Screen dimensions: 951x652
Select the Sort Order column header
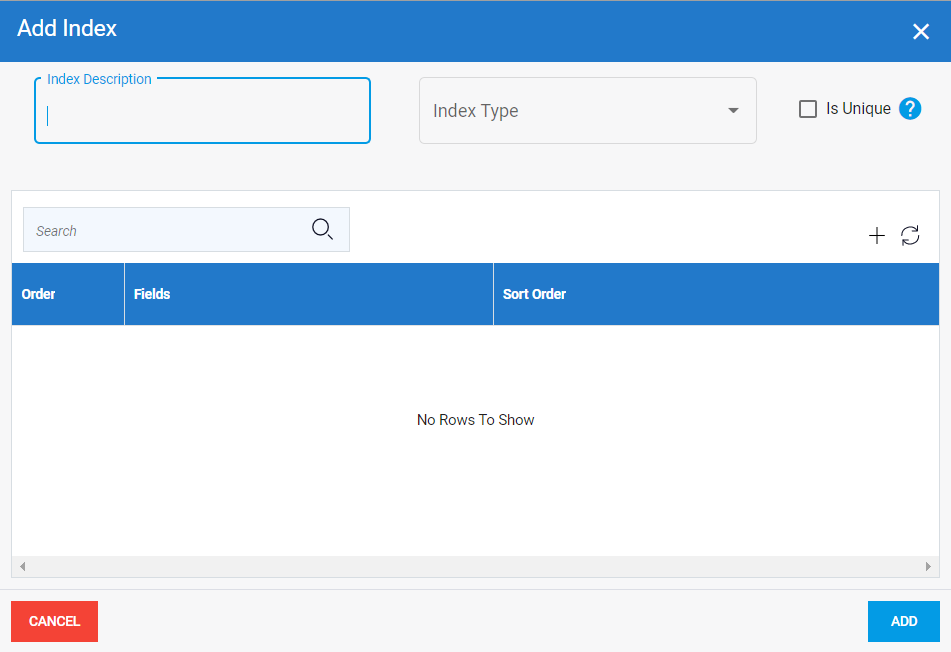[x=534, y=294]
